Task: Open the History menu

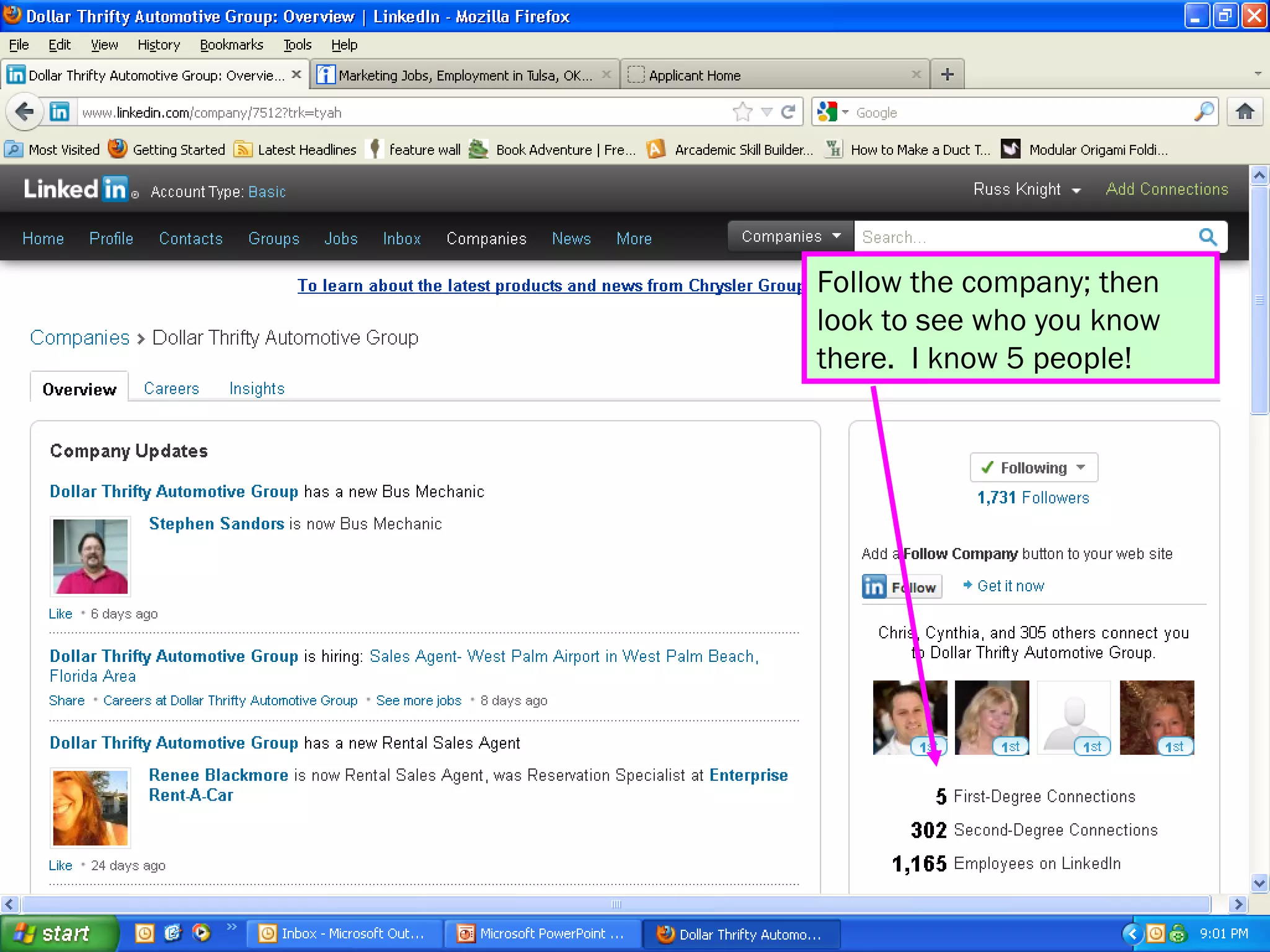Action: [x=159, y=45]
